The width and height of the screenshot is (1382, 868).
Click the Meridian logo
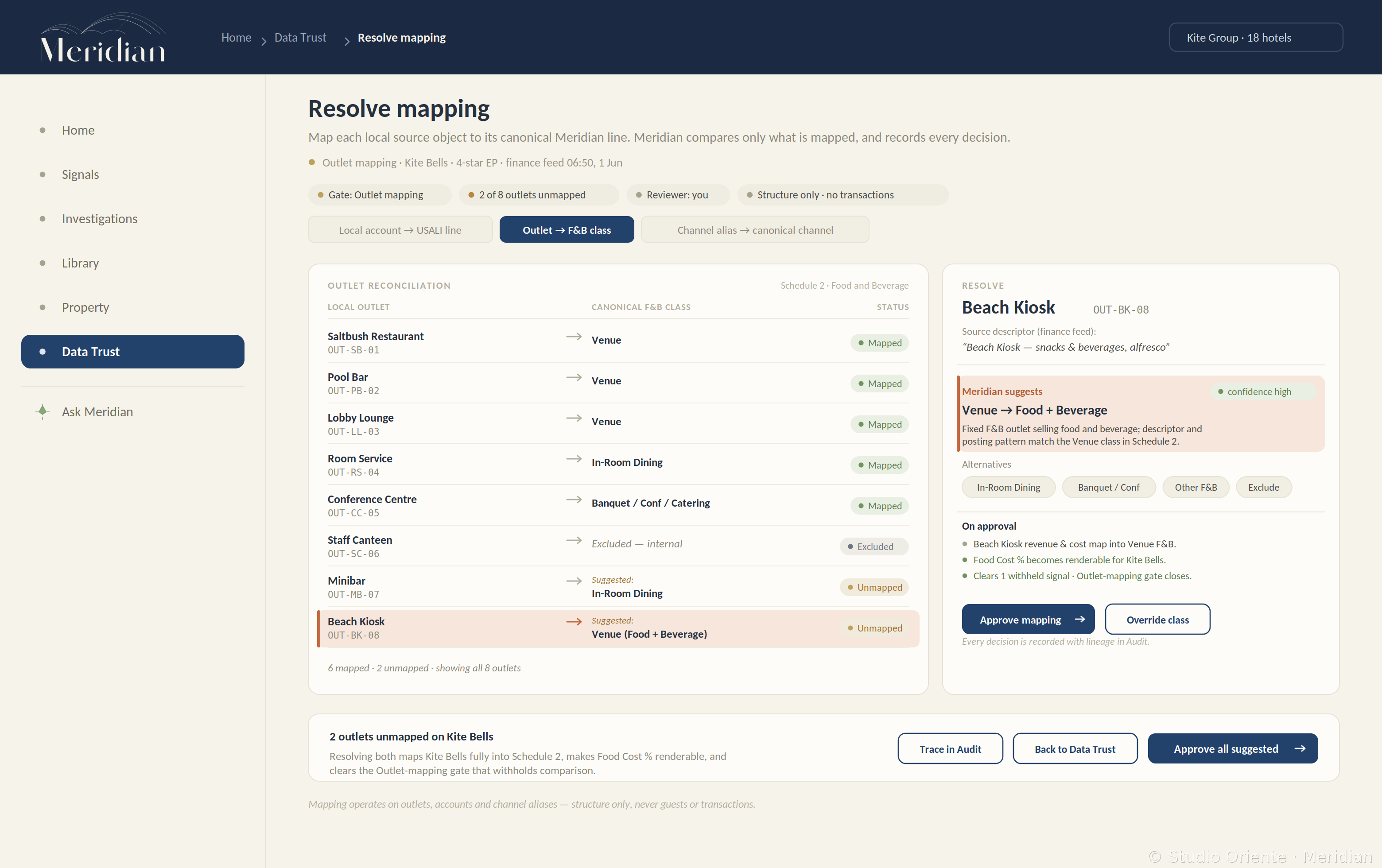pyautogui.click(x=103, y=38)
